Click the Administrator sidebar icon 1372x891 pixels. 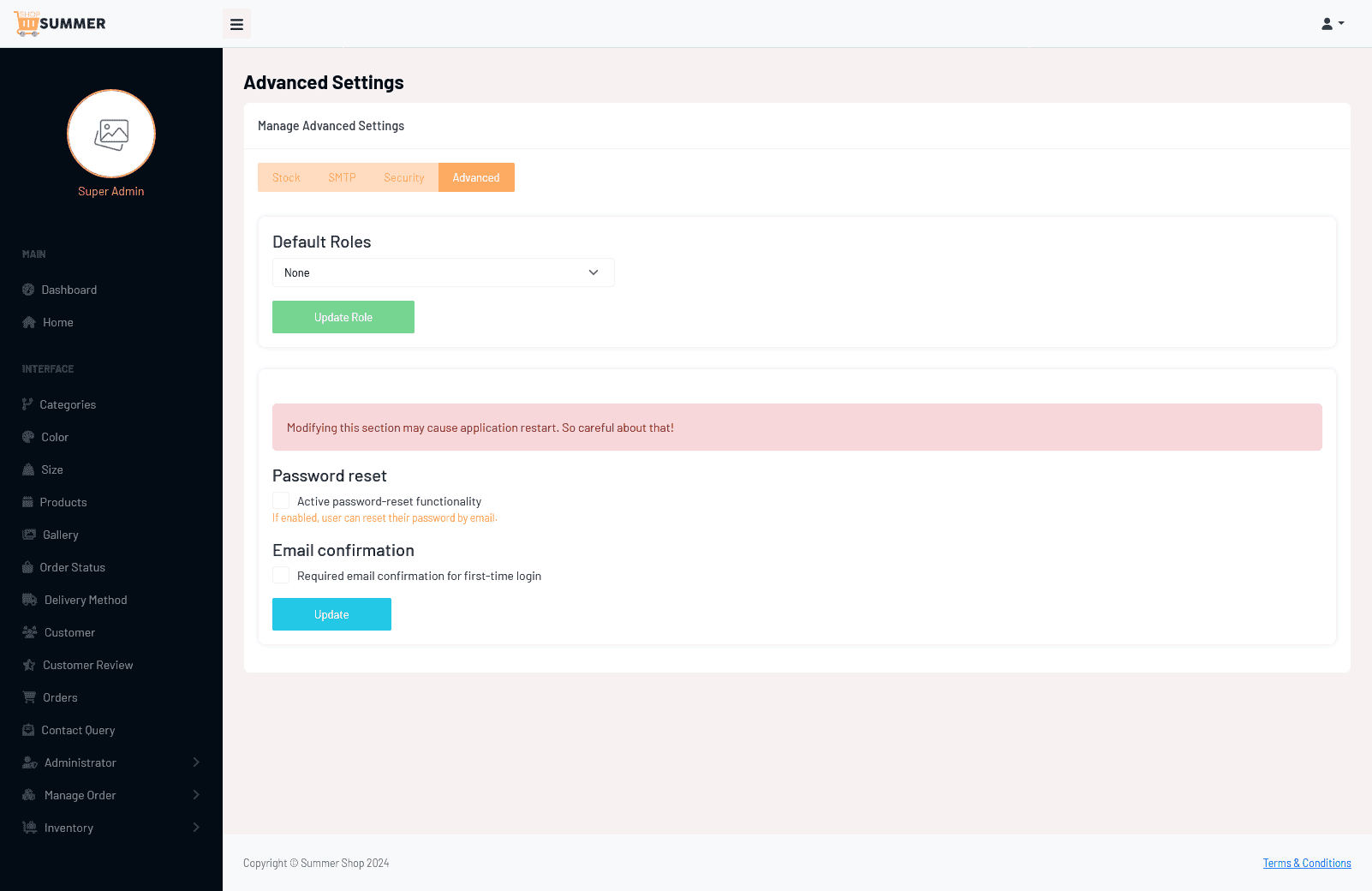coord(30,762)
